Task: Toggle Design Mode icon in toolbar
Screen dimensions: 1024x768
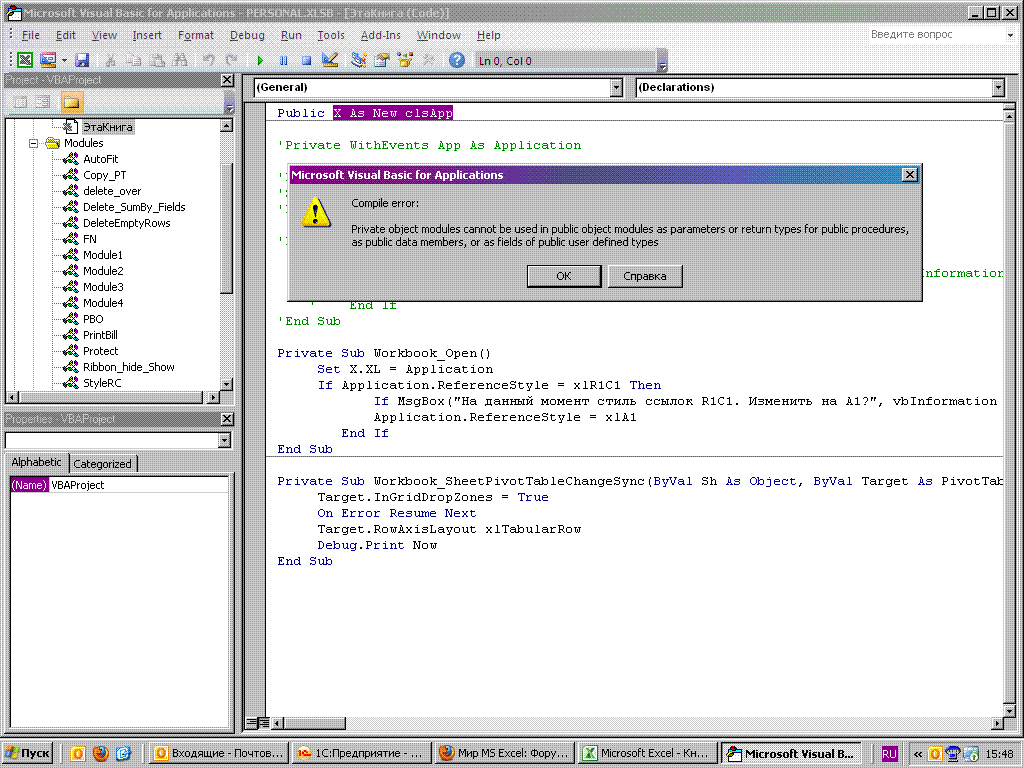Action: point(330,60)
